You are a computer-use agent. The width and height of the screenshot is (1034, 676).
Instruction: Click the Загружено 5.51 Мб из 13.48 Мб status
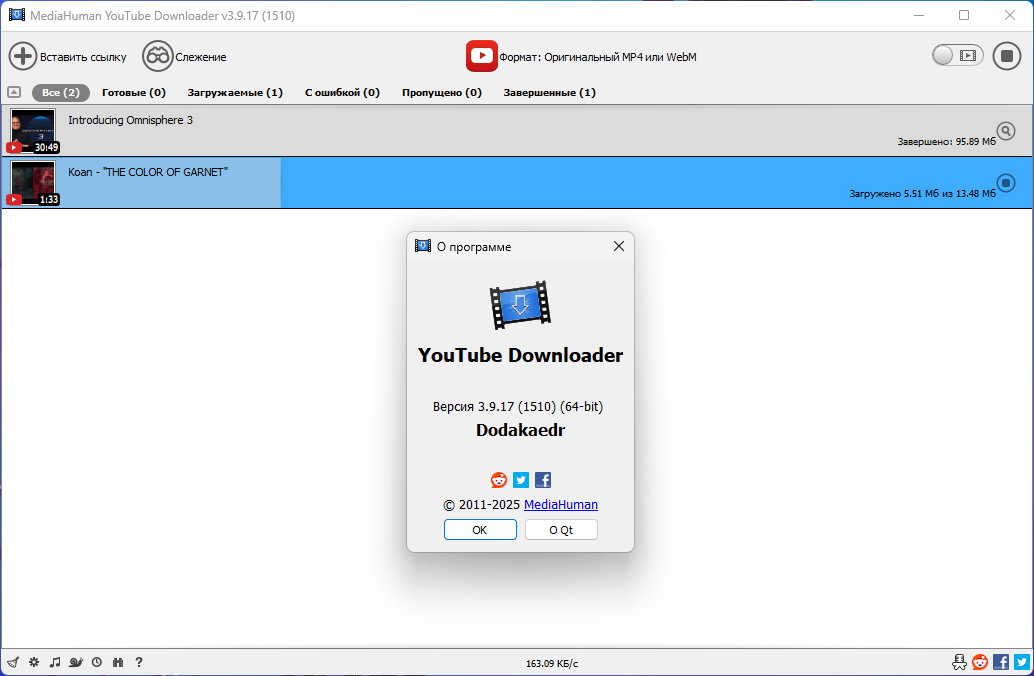923,194
